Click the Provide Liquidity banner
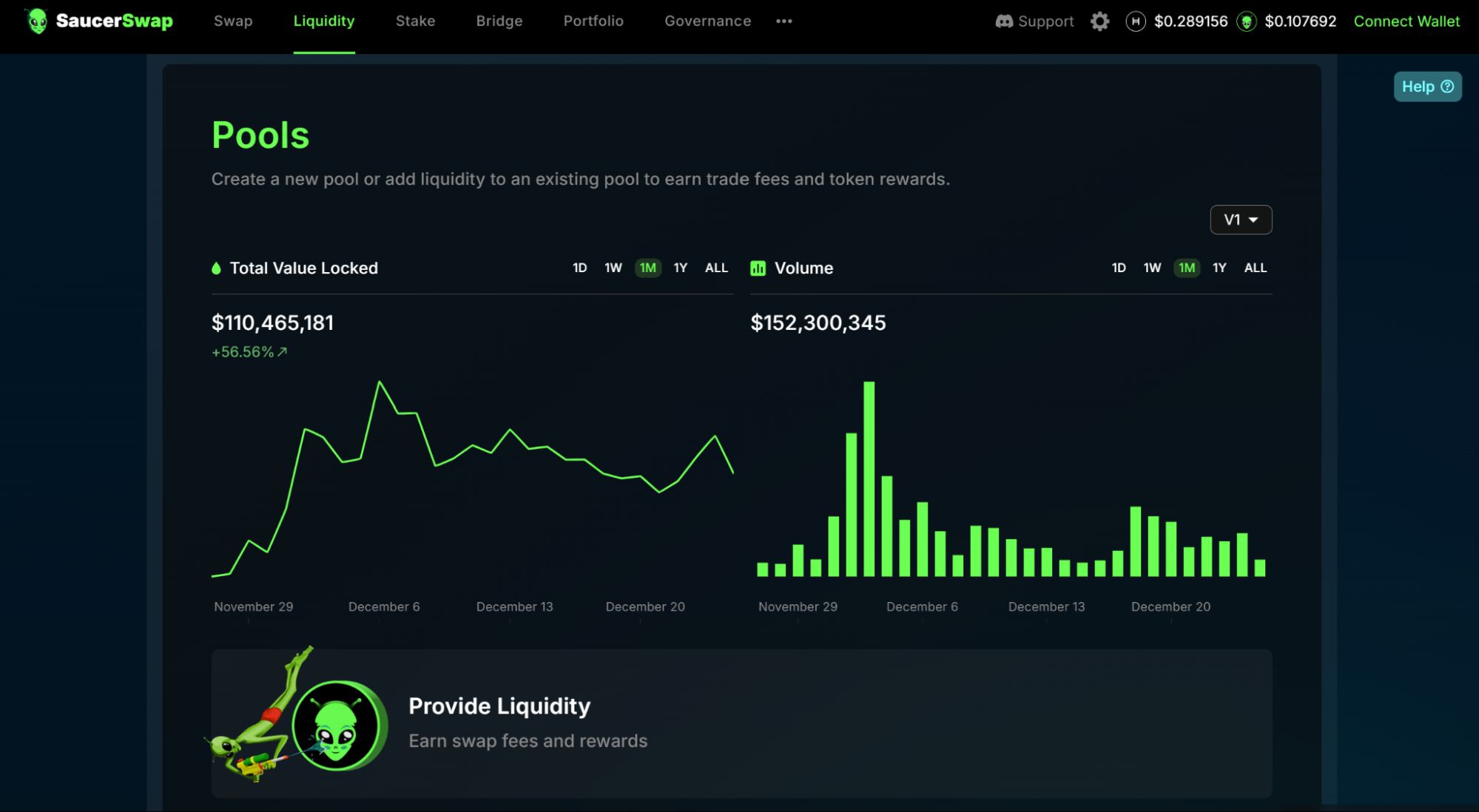The image size is (1479, 812). click(741, 723)
